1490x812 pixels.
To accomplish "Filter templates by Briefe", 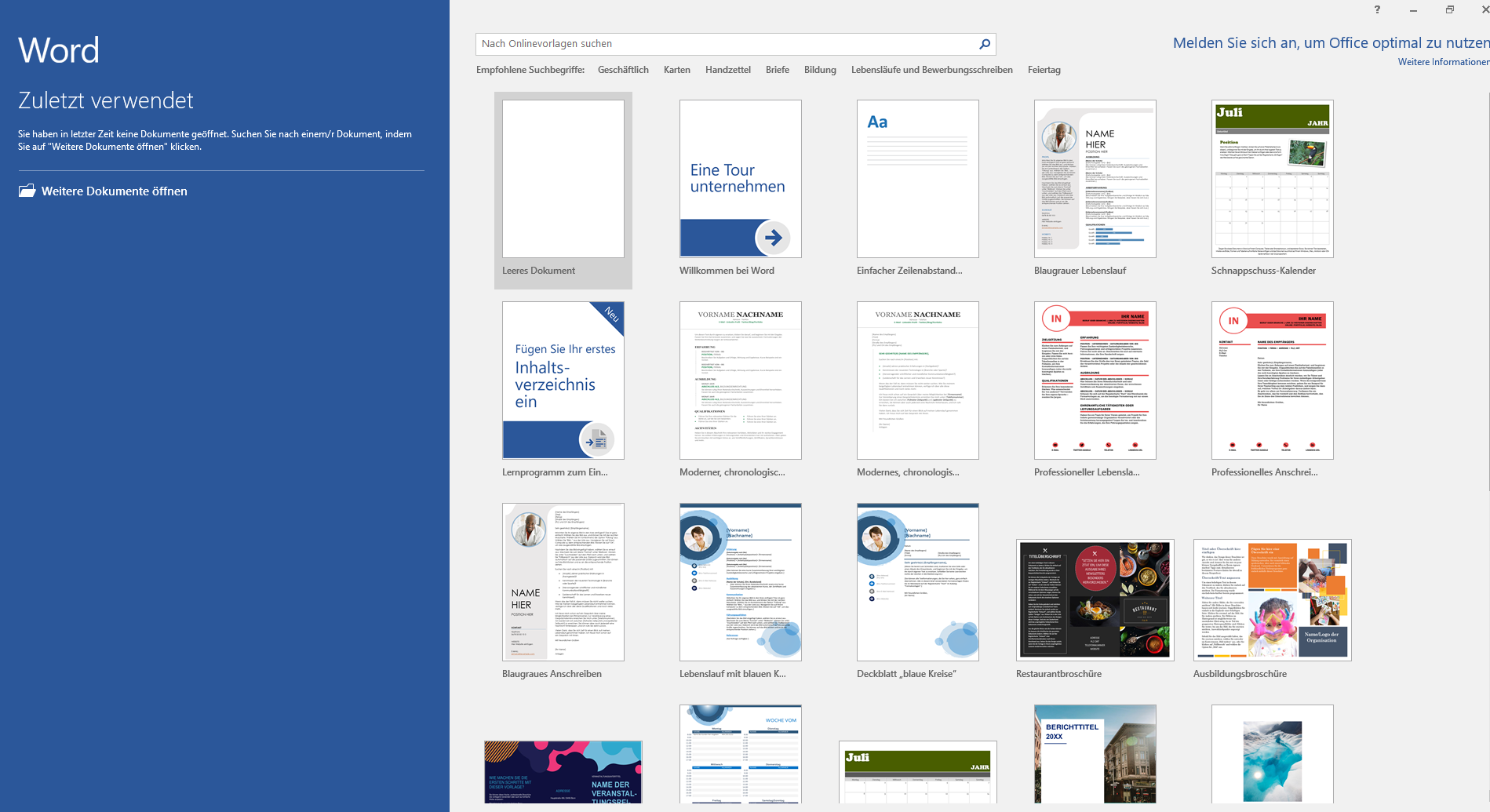I will pos(777,69).
